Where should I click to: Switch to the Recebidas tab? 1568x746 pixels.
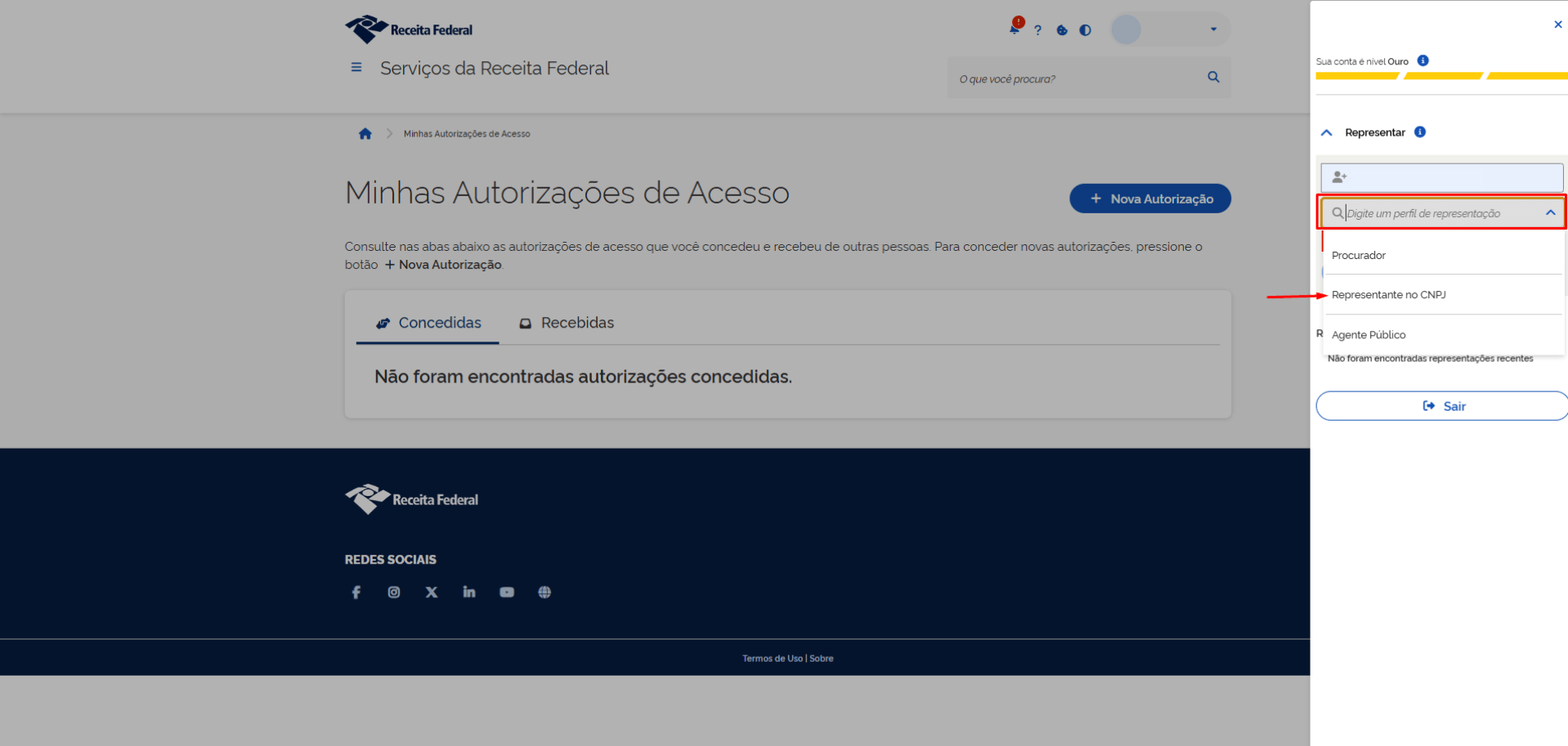coord(567,324)
